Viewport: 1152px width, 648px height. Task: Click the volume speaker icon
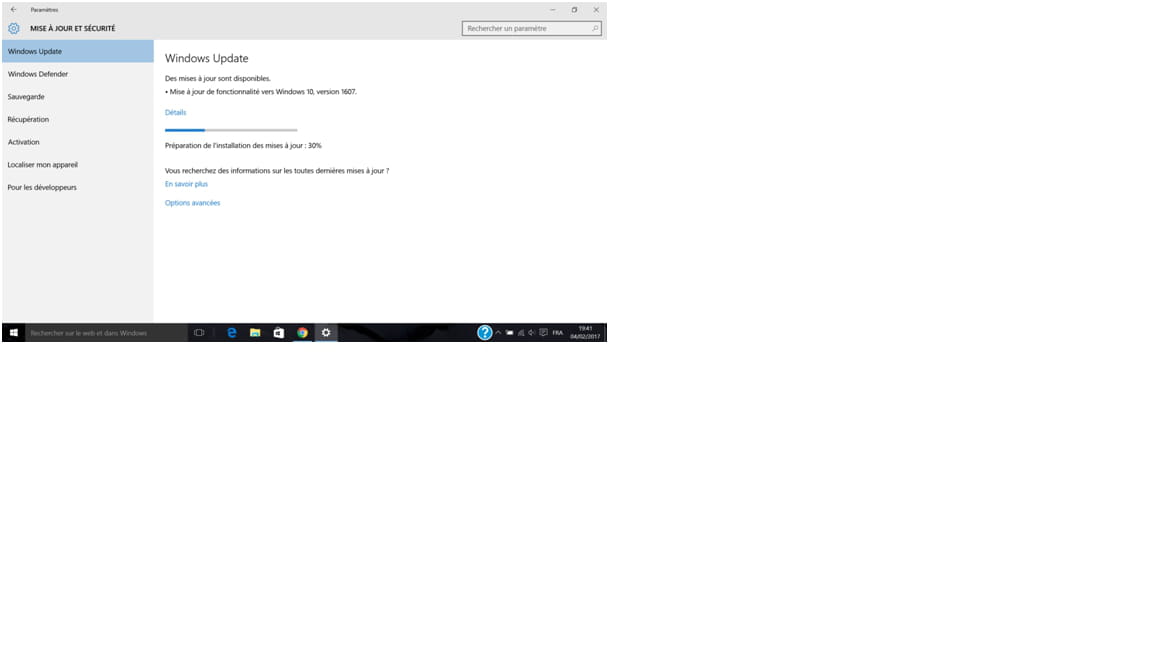click(532, 333)
